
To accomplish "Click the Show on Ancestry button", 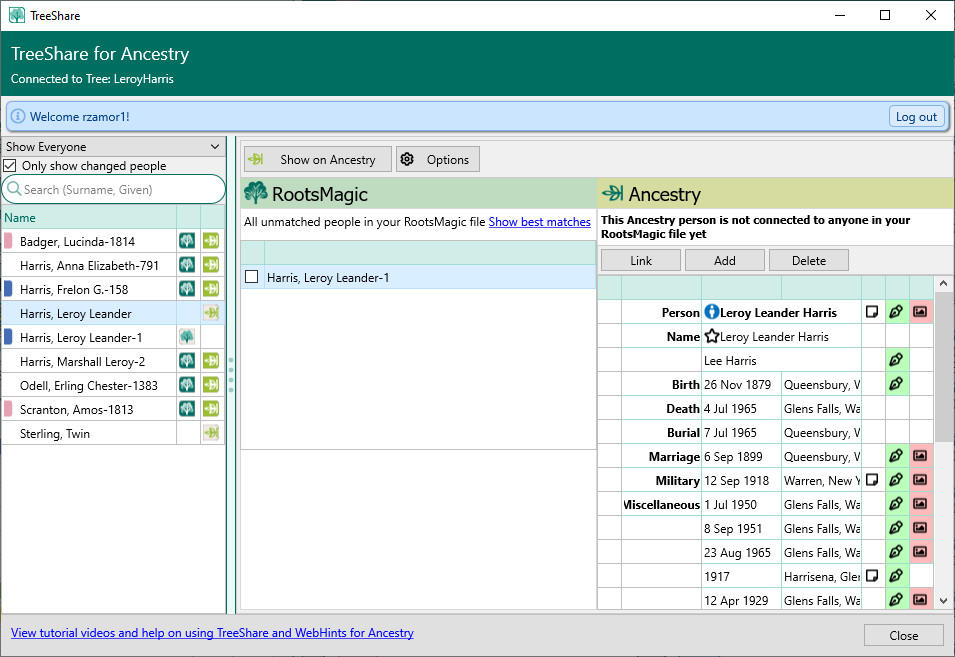I will (x=317, y=159).
